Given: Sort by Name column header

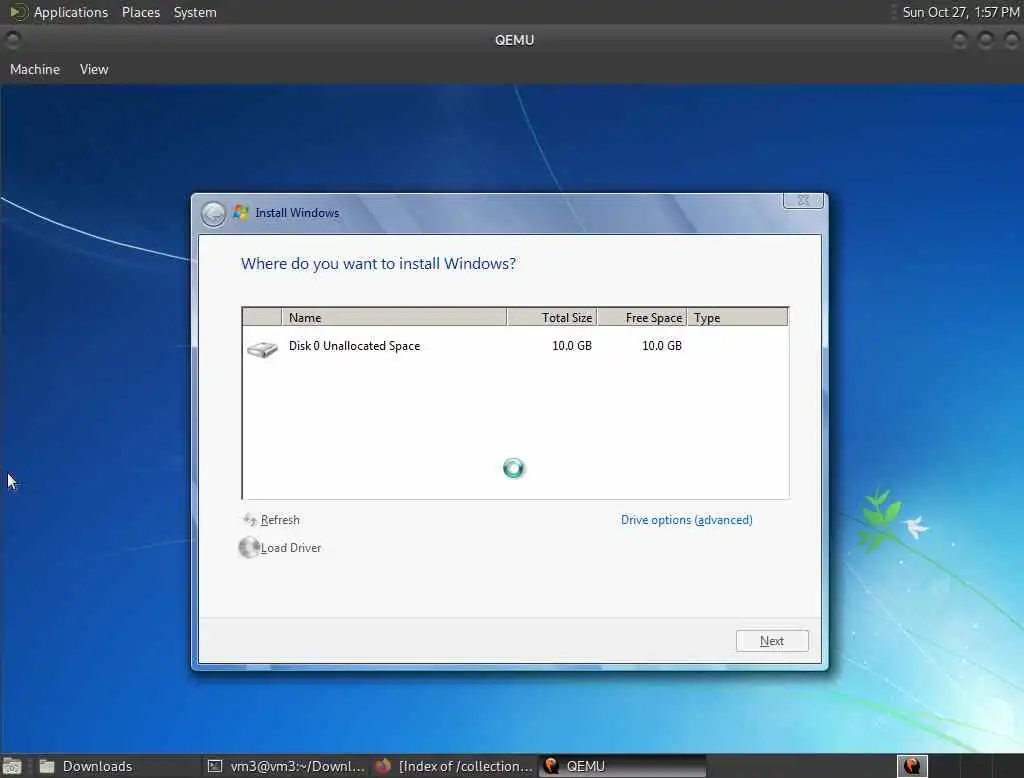Looking at the screenshot, I should click(394, 317).
